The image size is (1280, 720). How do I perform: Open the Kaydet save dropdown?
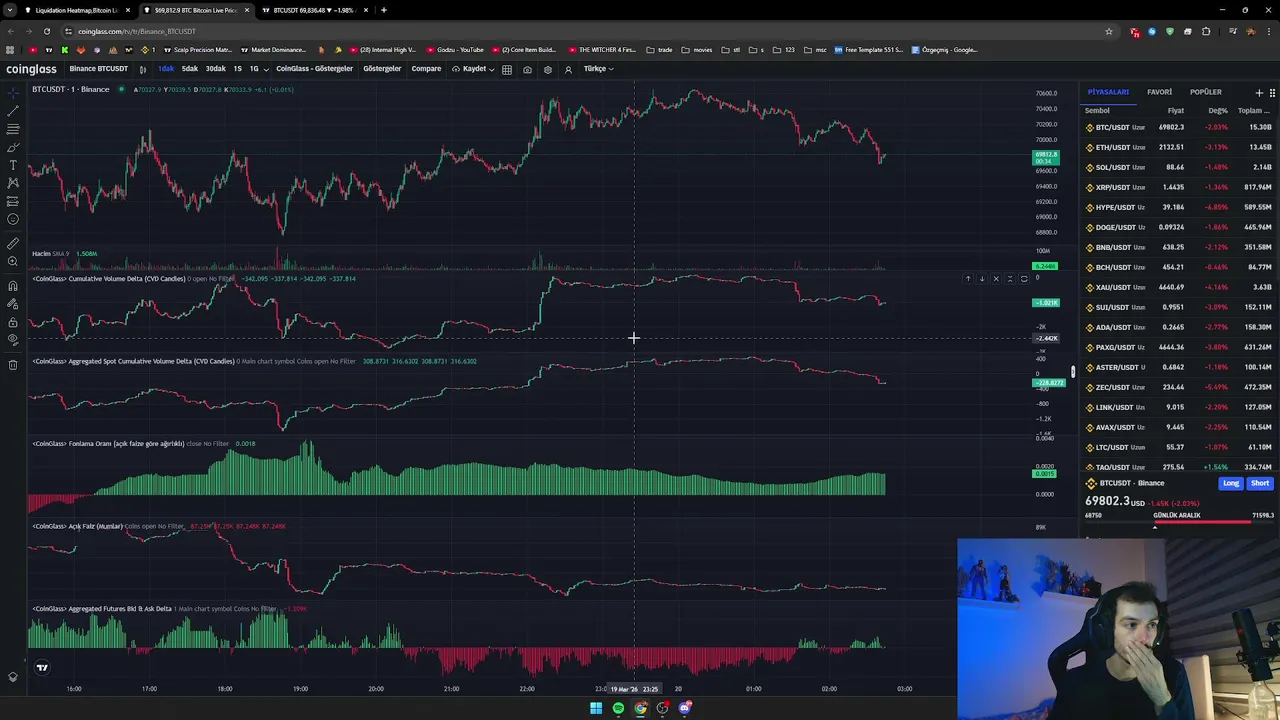[x=473, y=69]
